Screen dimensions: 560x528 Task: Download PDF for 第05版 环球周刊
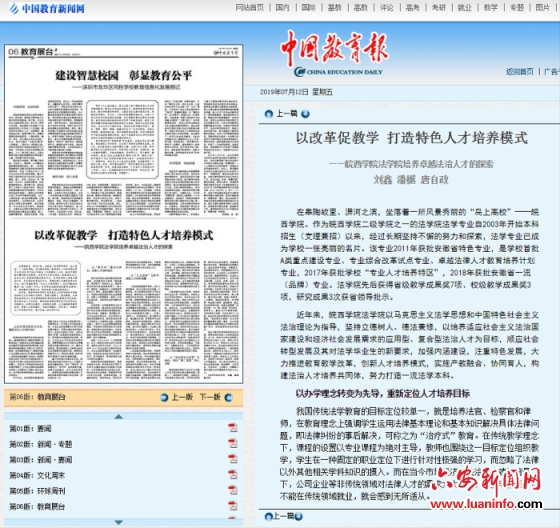click(x=233, y=490)
